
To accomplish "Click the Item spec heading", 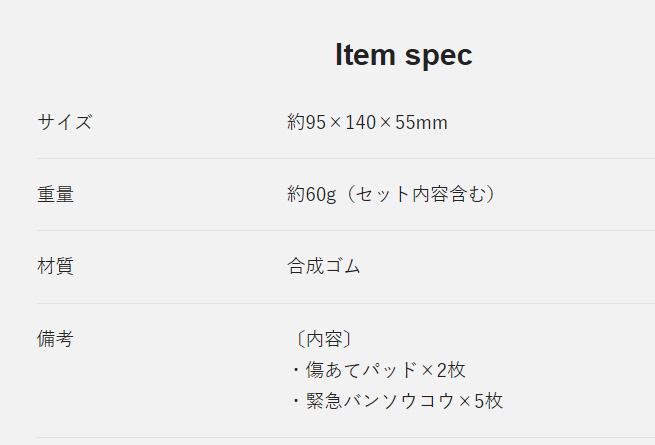I will 404,55.
